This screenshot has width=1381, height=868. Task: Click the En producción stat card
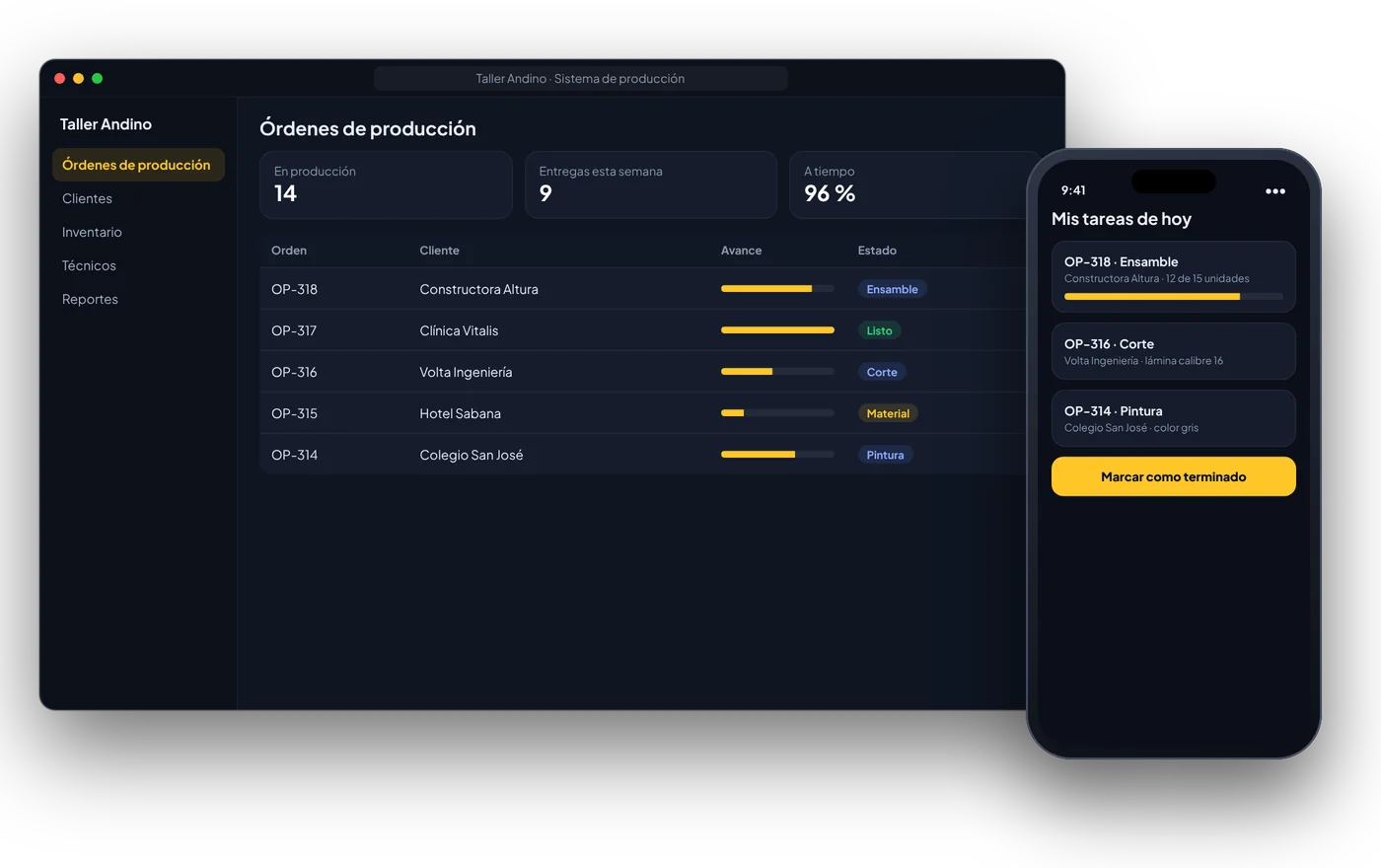pos(386,184)
